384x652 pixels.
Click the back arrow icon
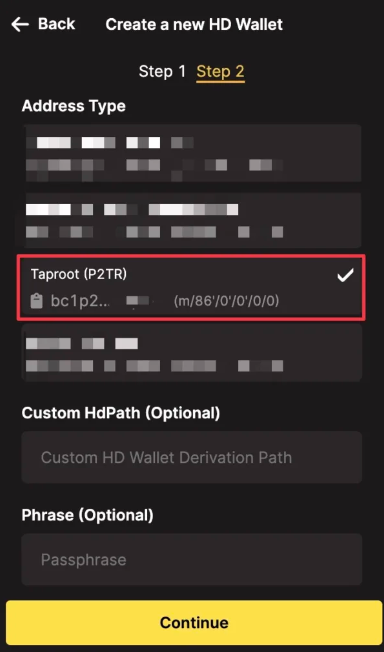coord(20,25)
